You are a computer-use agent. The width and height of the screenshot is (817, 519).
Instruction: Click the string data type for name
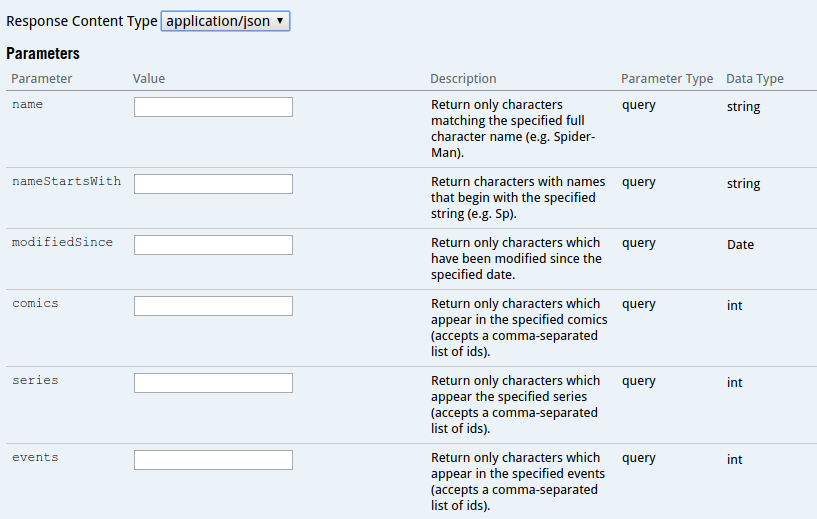coord(744,107)
